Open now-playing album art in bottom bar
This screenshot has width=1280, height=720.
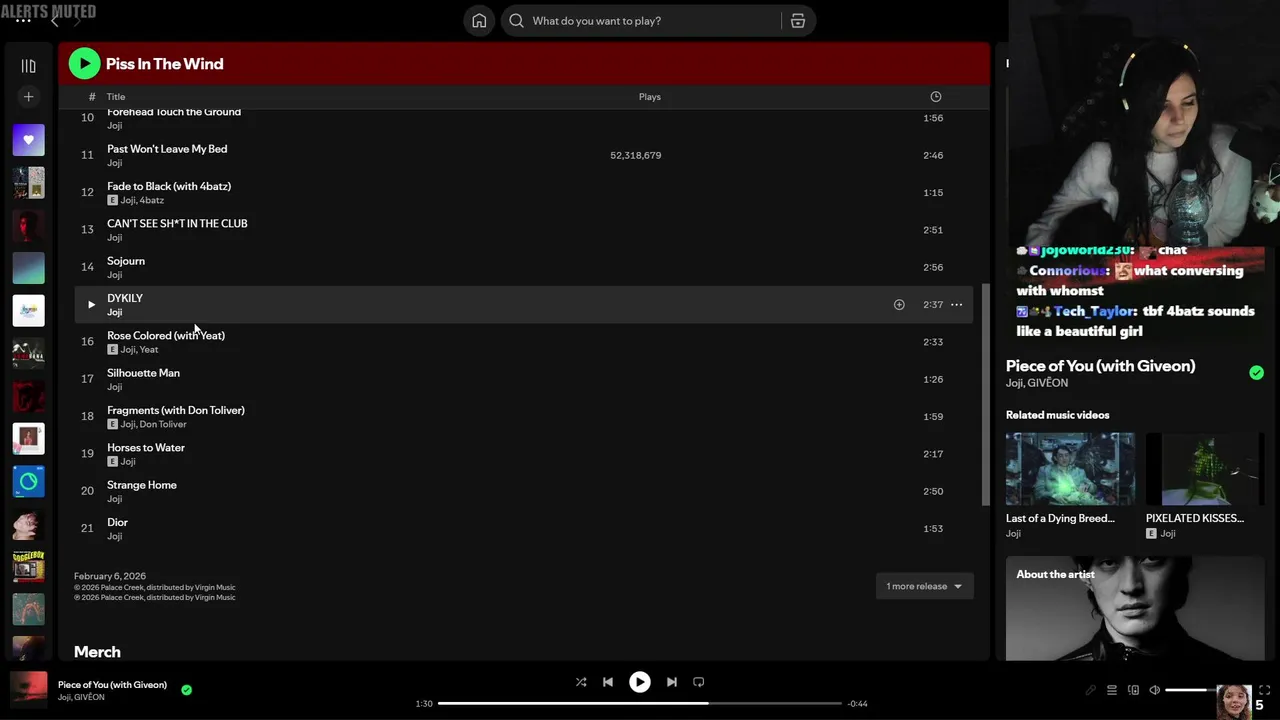(x=28, y=690)
